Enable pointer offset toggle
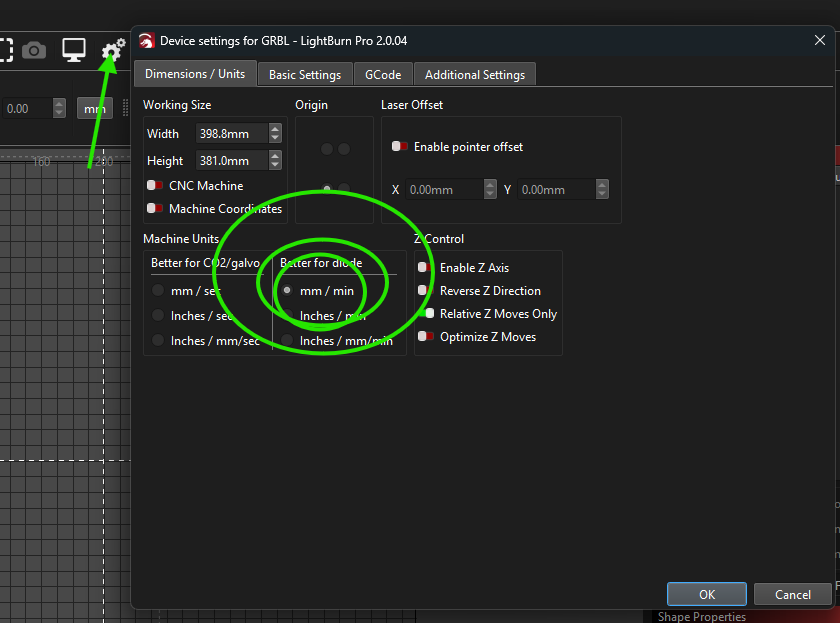 click(400, 147)
